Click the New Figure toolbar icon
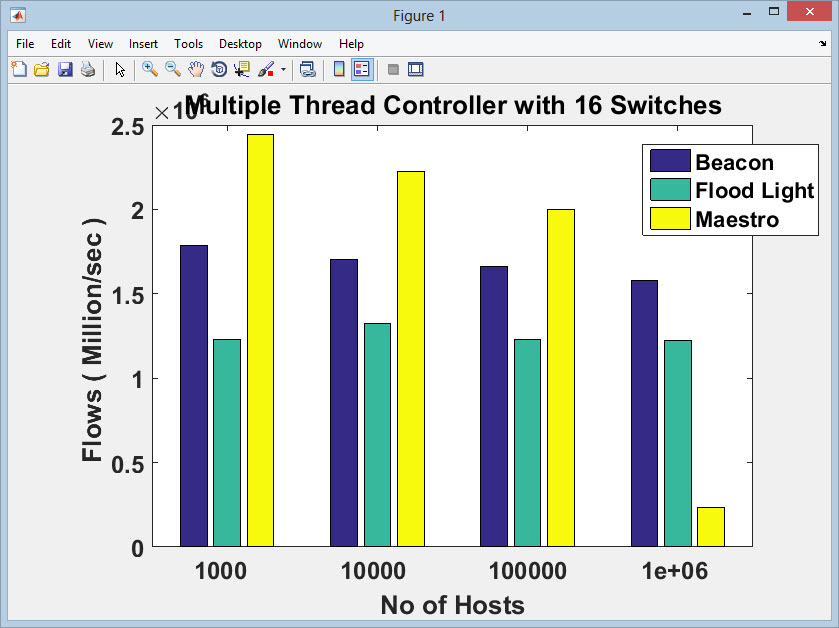Image resolution: width=839 pixels, height=628 pixels. [19, 70]
